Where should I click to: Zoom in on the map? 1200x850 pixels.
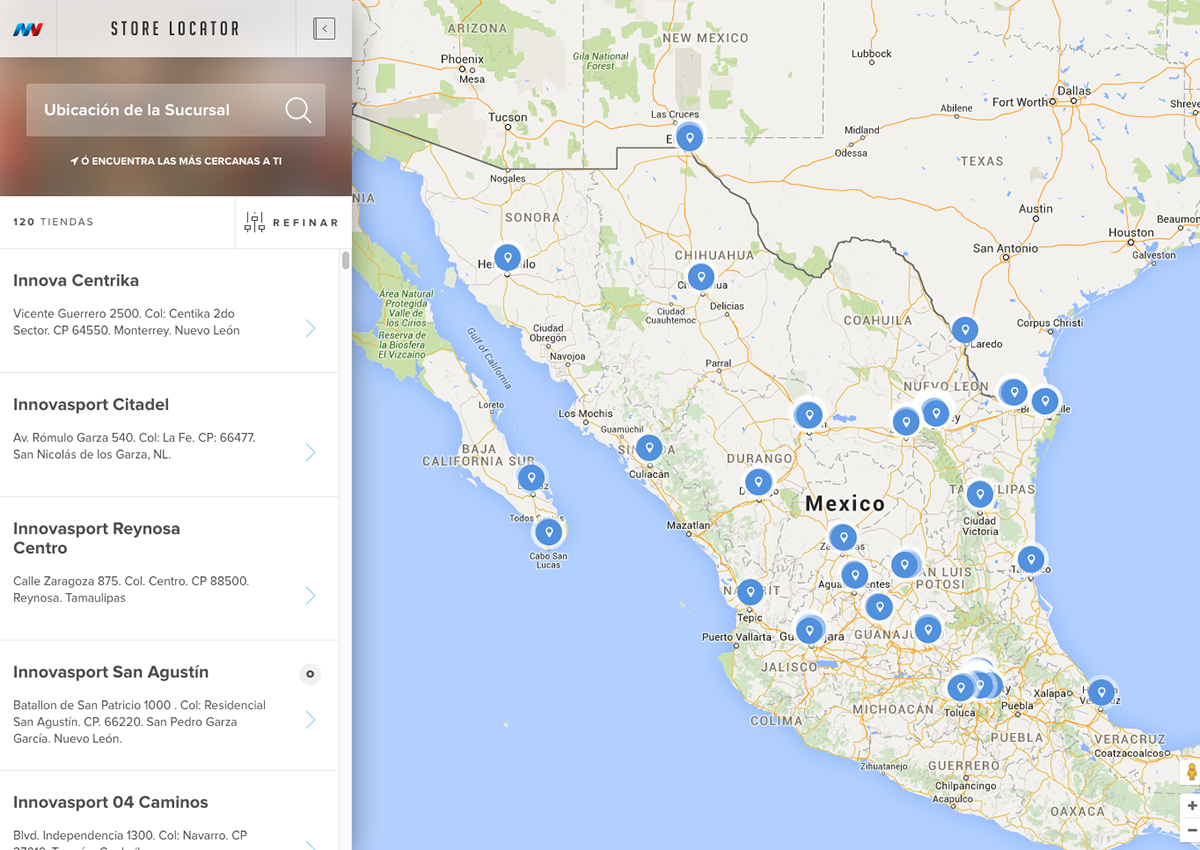(1191, 806)
